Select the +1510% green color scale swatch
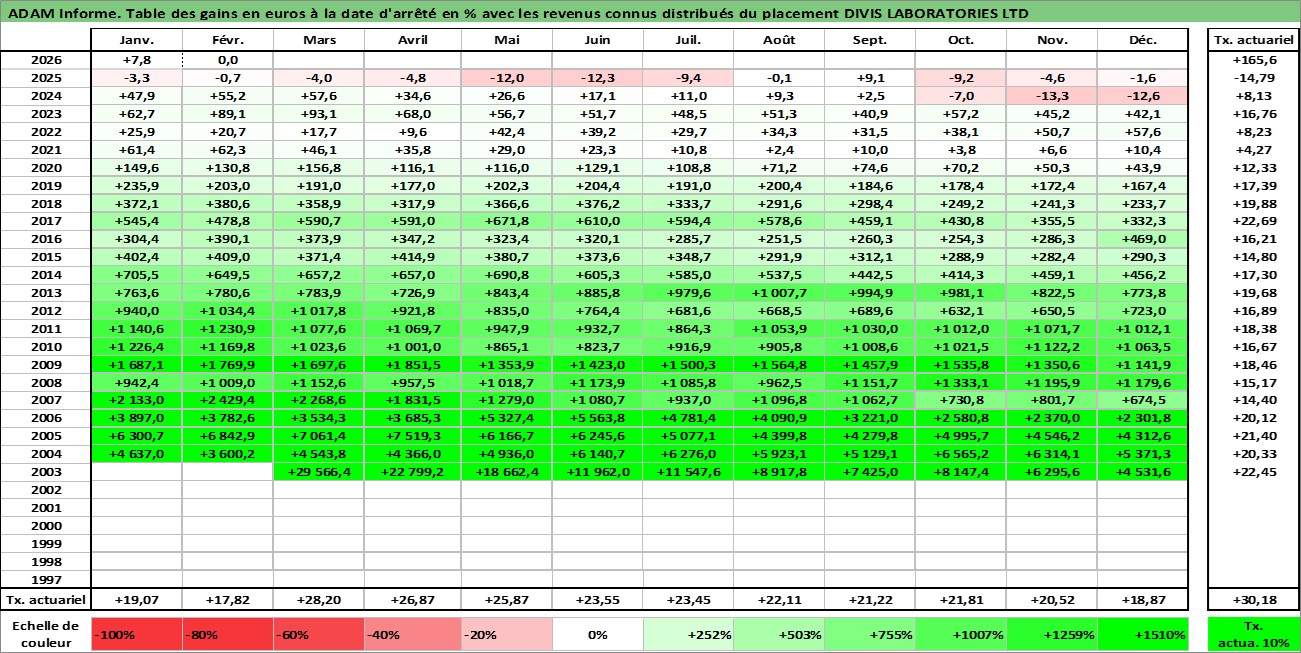Screen dimensions: 1301x653 tap(1143, 634)
